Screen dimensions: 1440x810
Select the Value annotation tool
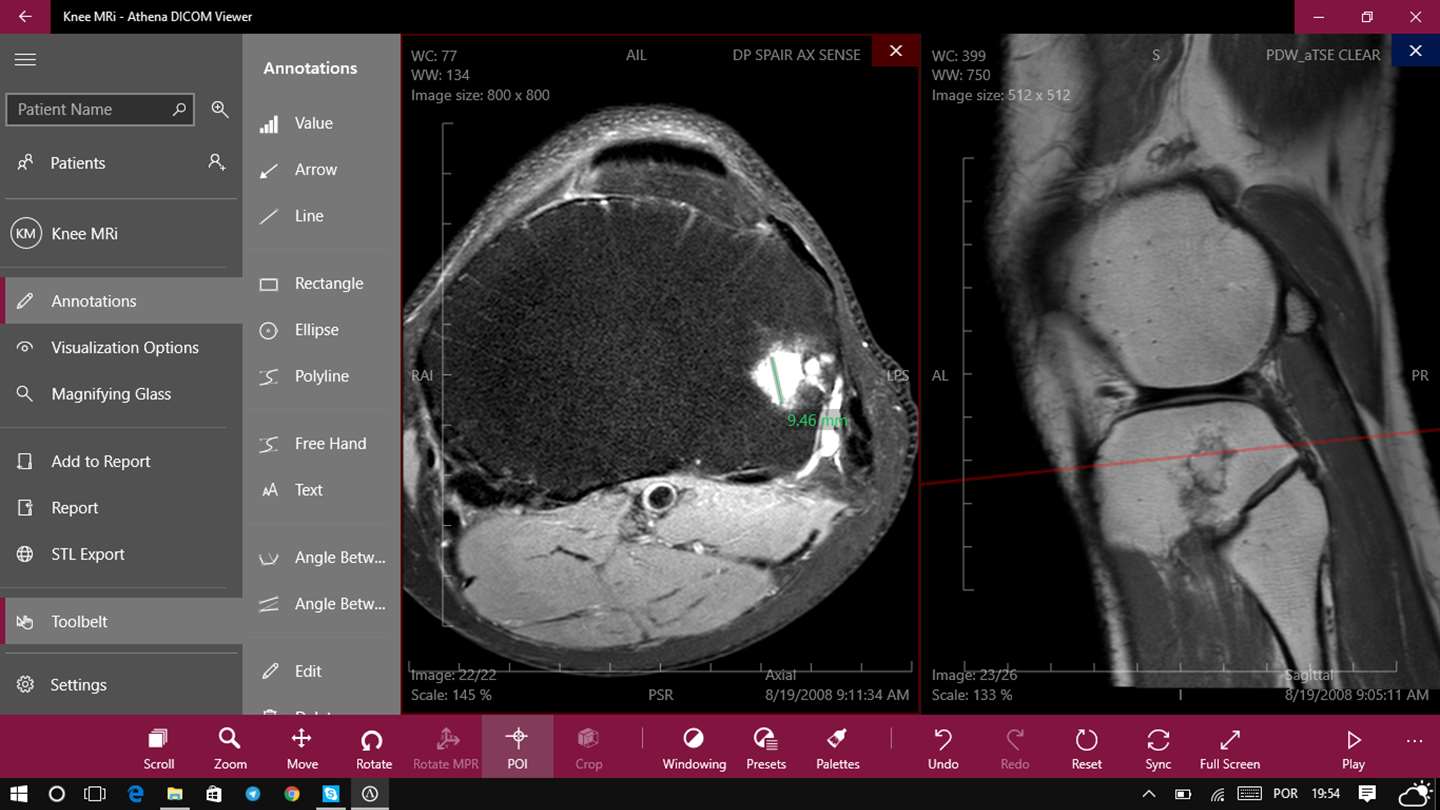(x=321, y=123)
